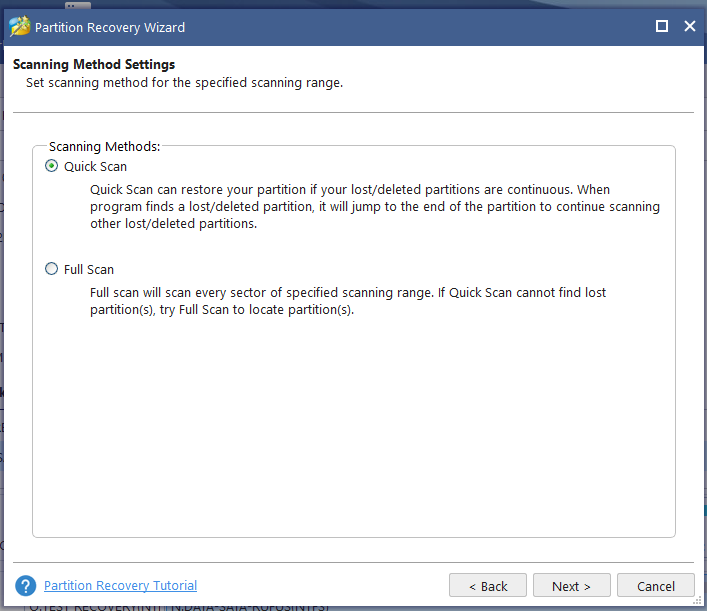Click the Scanning Method Settings heading
Screen dimensions: 707x611
point(94,64)
